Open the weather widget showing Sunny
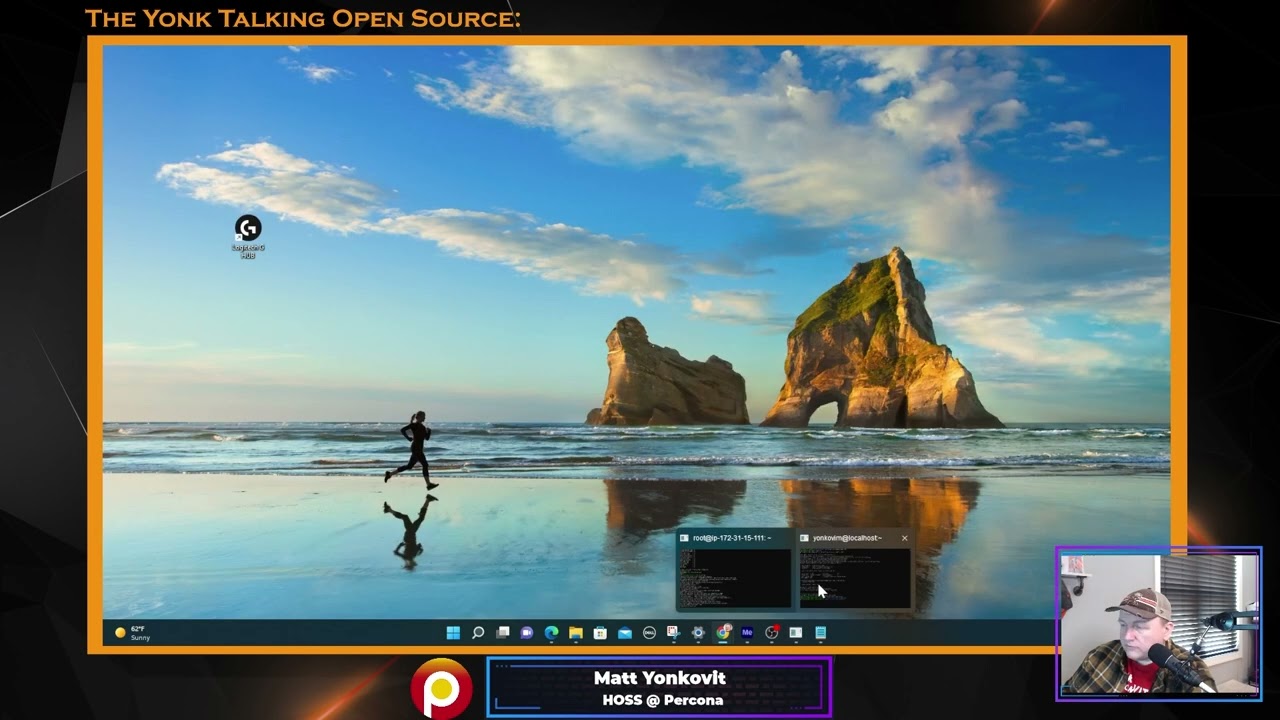 coord(132,632)
